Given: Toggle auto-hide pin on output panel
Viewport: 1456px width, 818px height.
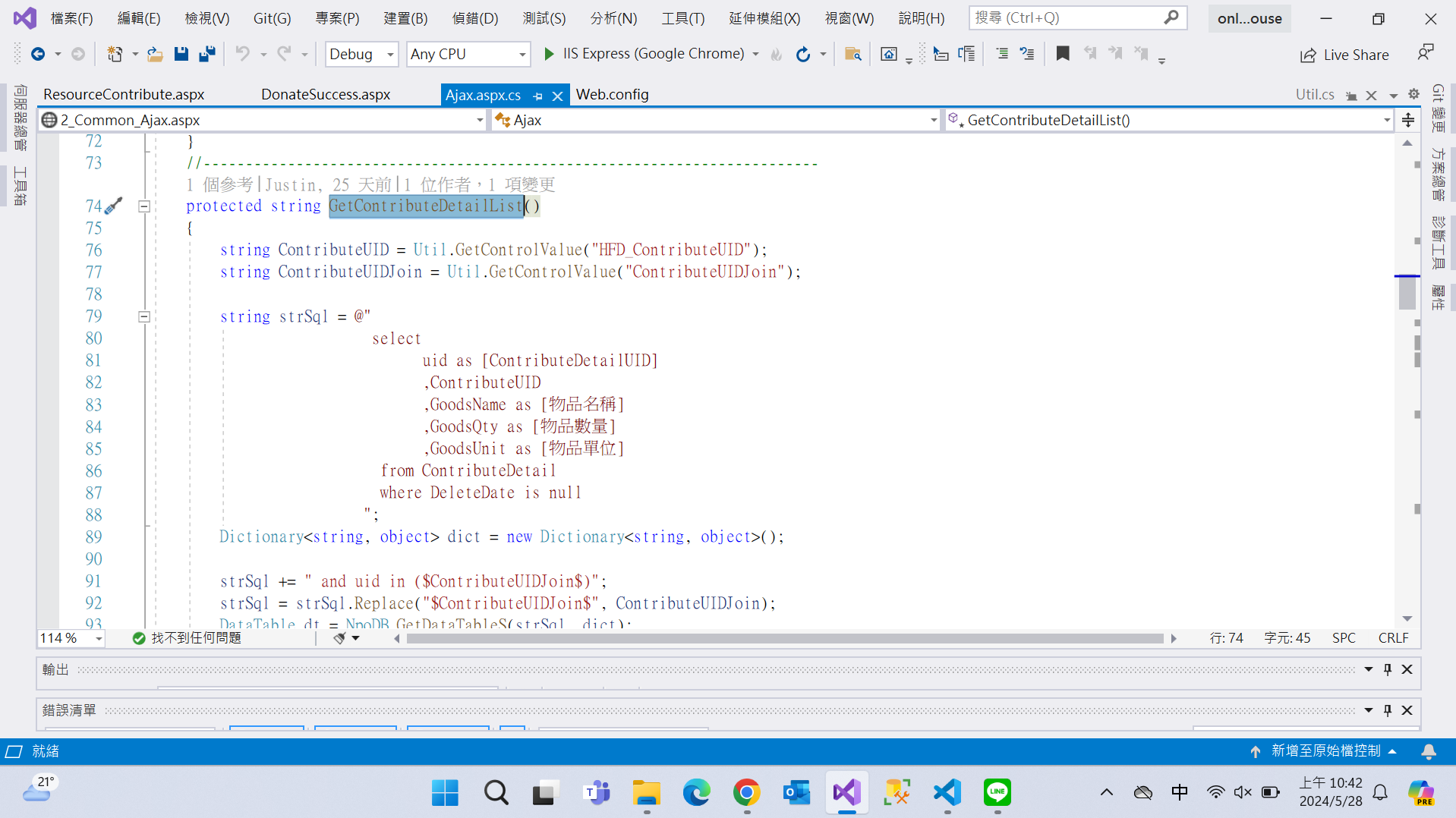Looking at the screenshot, I should click(x=1387, y=669).
